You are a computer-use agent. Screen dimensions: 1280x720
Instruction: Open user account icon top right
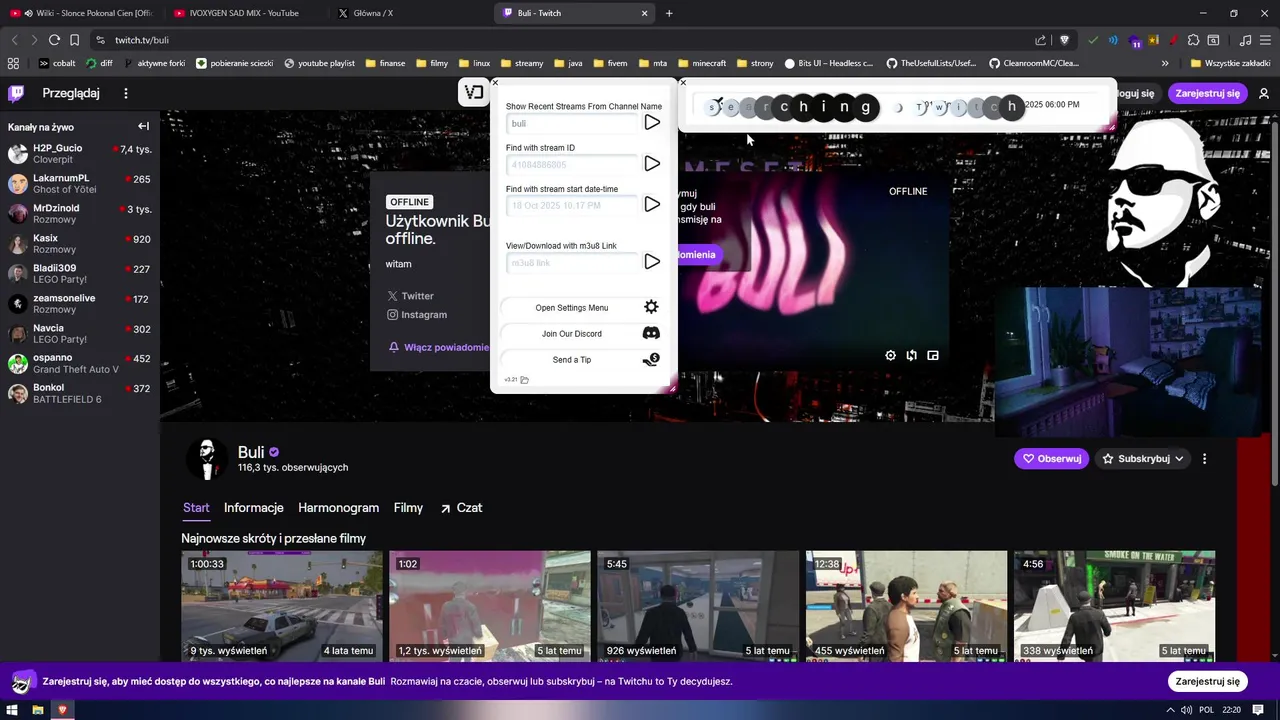pyautogui.click(x=1264, y=93)
